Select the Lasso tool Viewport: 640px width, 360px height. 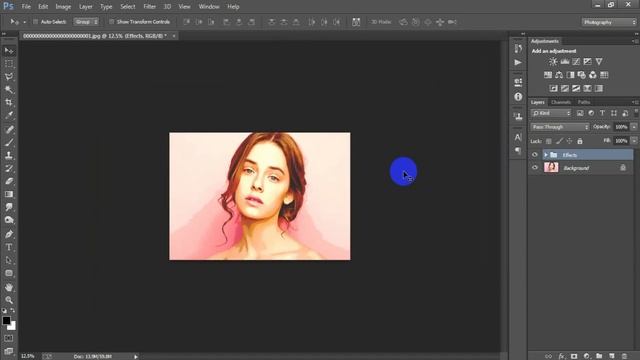pos(9,77)
